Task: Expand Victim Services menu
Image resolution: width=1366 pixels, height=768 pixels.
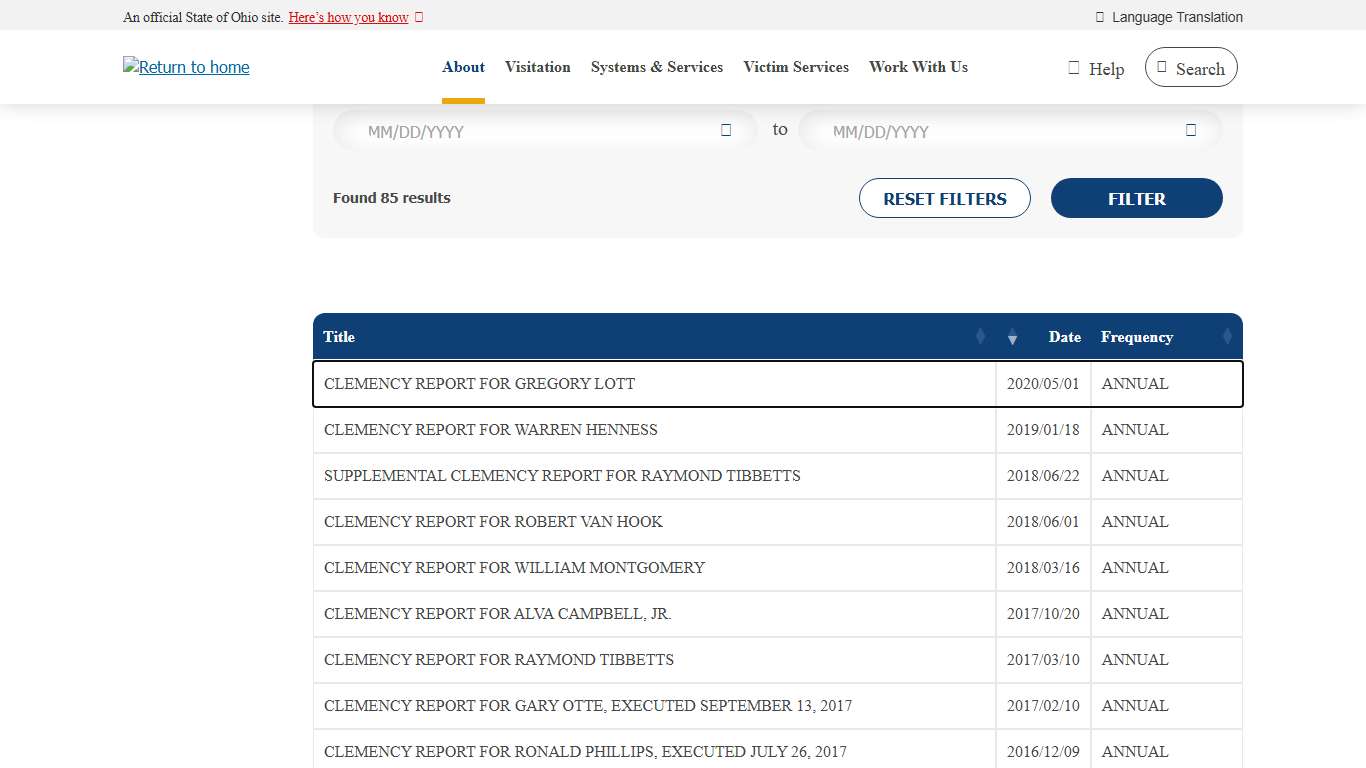Action: tap(796, 67)
